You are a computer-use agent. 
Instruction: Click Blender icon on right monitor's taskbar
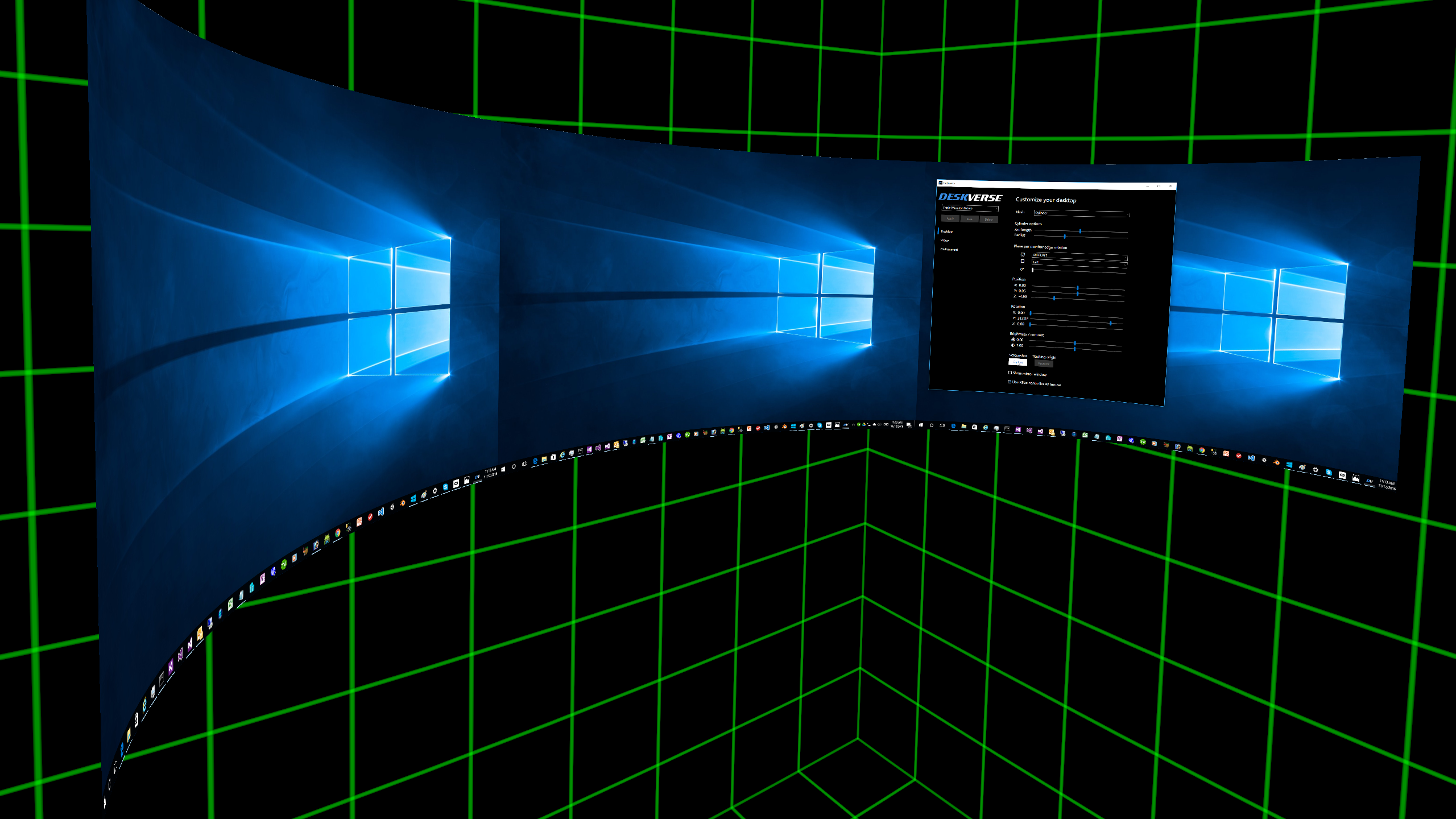1276,462
